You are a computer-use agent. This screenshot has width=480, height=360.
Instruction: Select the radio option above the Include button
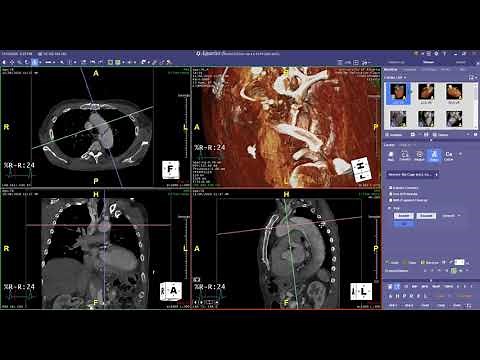pyautogui.click(x=390, y=208)
